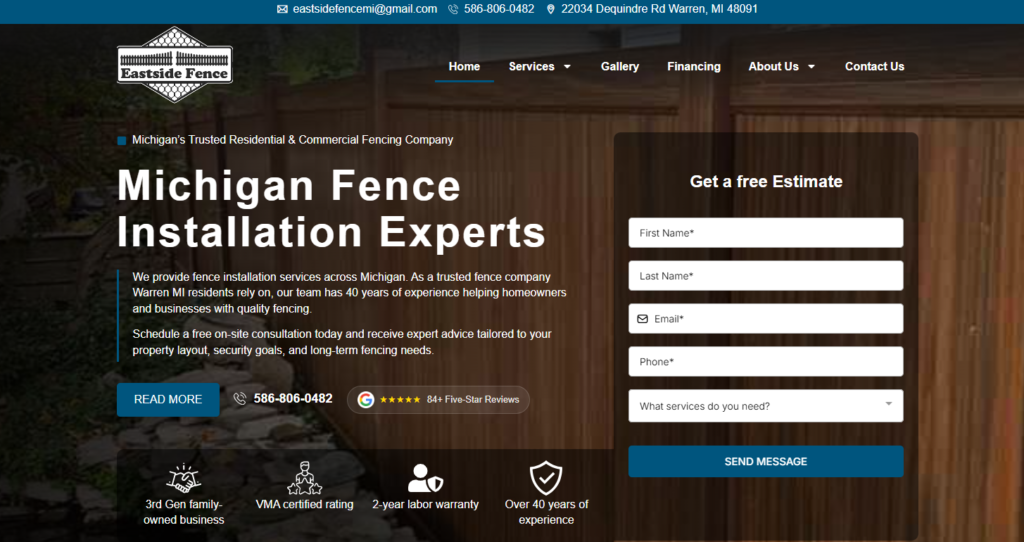1024x542 pixels.
Task: Focus the Email field
Action: 766,319
